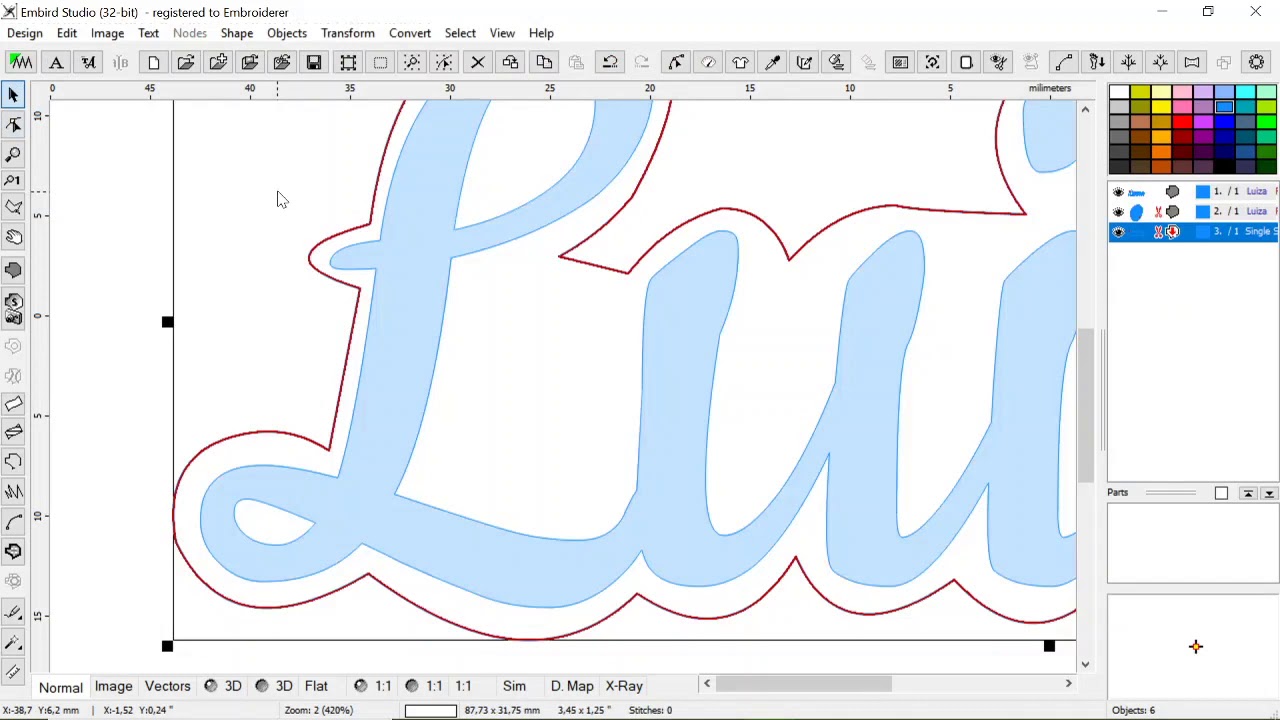Screen dimensions: 1280x720
Task: Click horizontal scrollbar left arrow
Action: tap(707, 684)
